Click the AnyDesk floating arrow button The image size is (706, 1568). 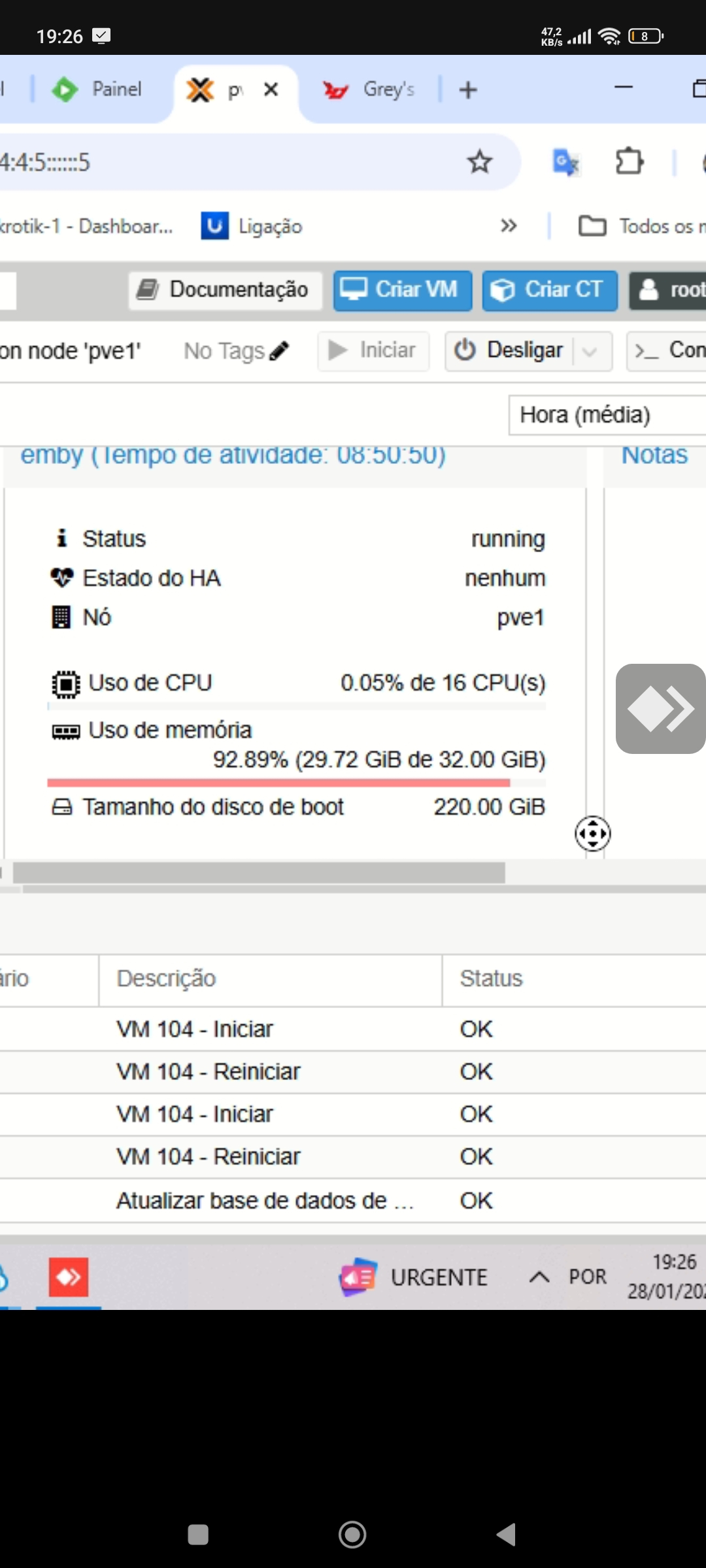[660, 709]
